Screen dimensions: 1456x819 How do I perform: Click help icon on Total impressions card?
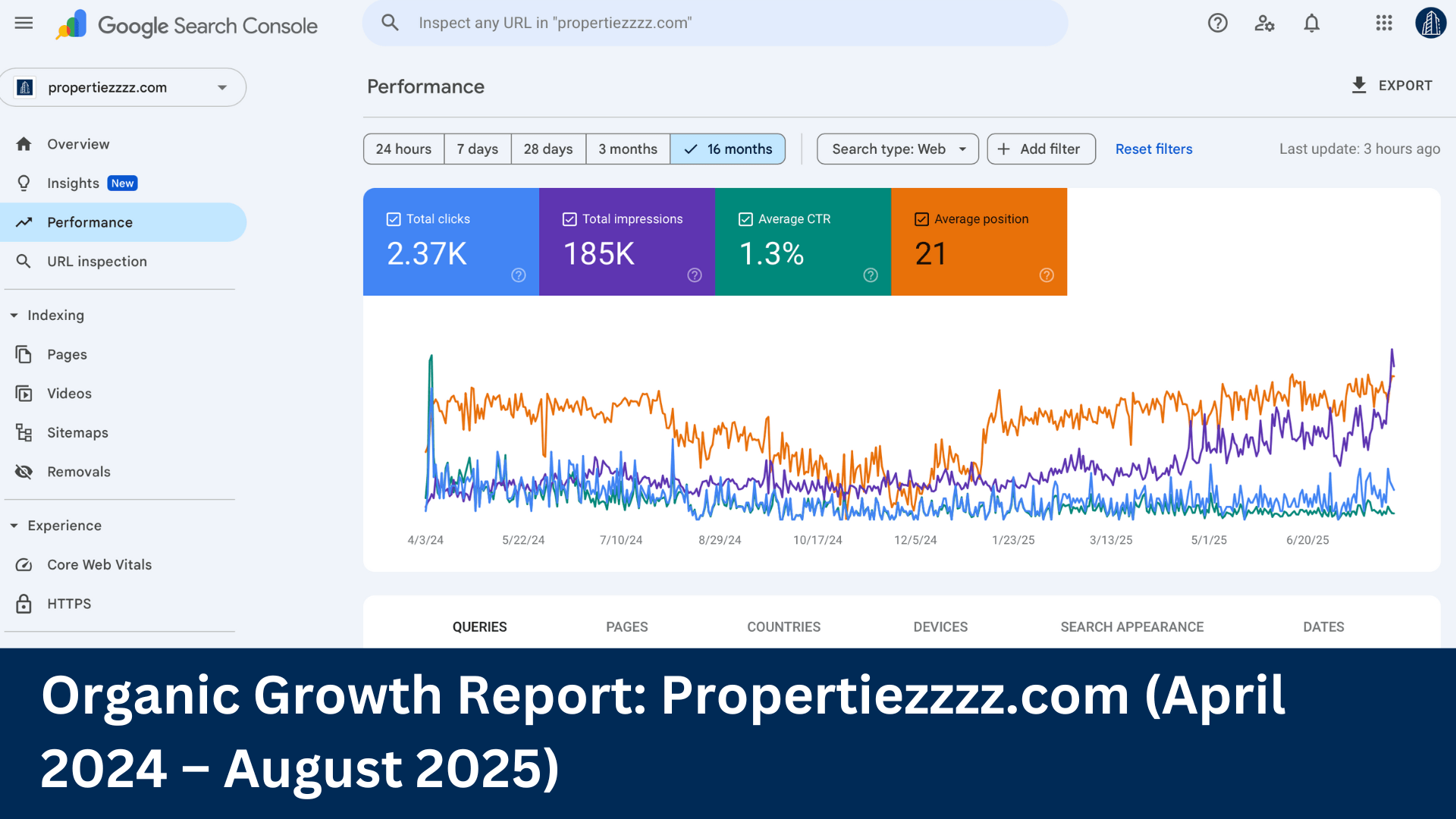[x=695, y=275]
